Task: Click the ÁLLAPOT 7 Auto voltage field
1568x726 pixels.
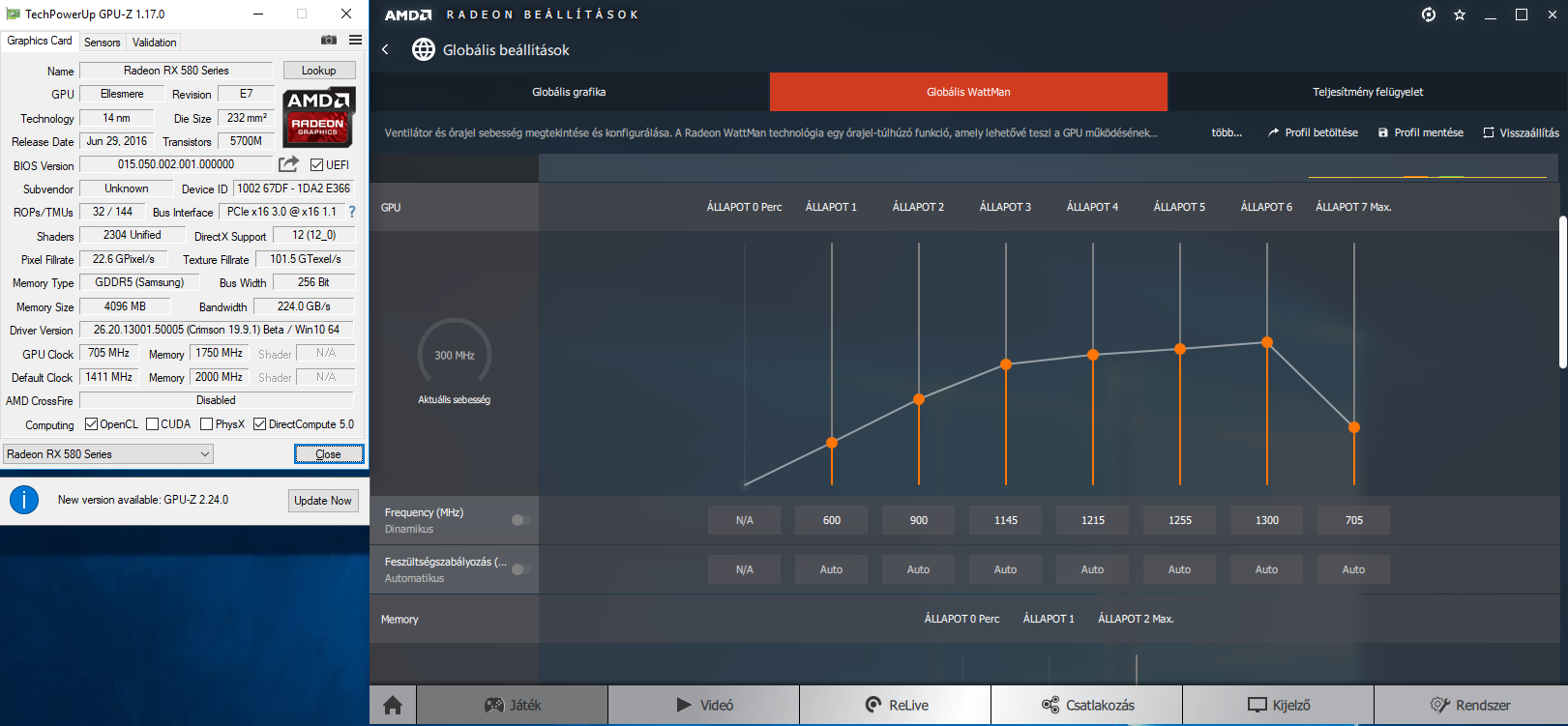Action: point(1354,569)
